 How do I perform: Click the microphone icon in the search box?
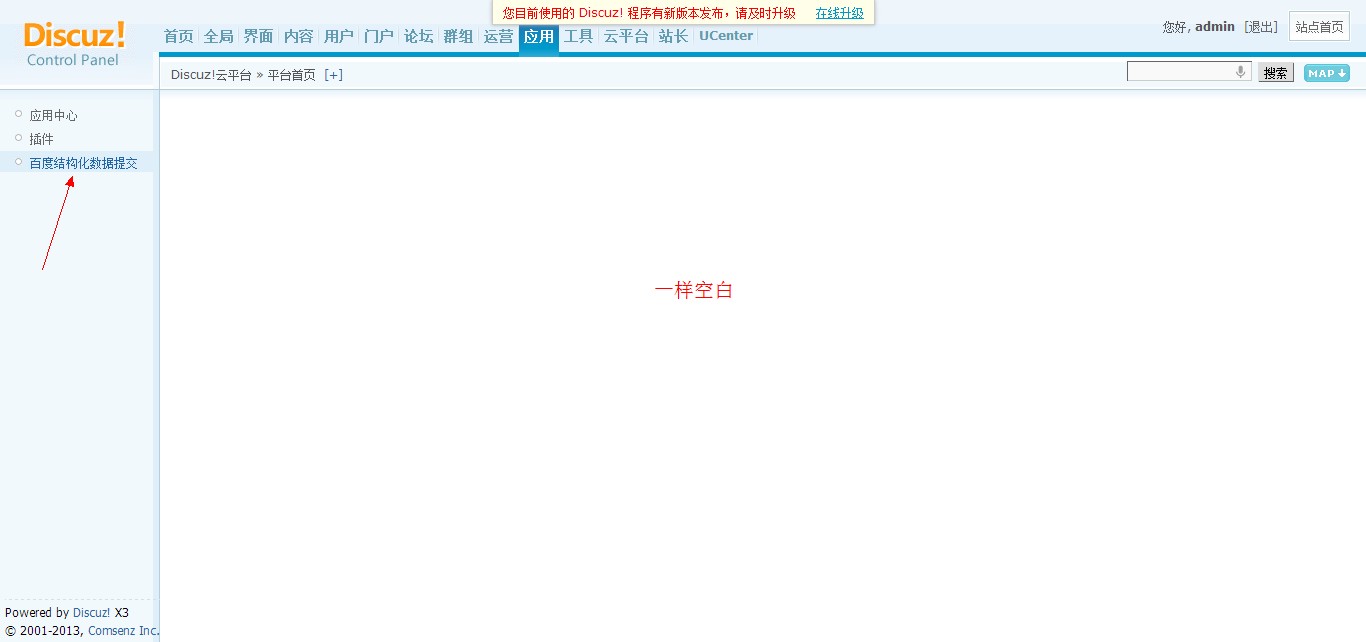[1241, 70]
